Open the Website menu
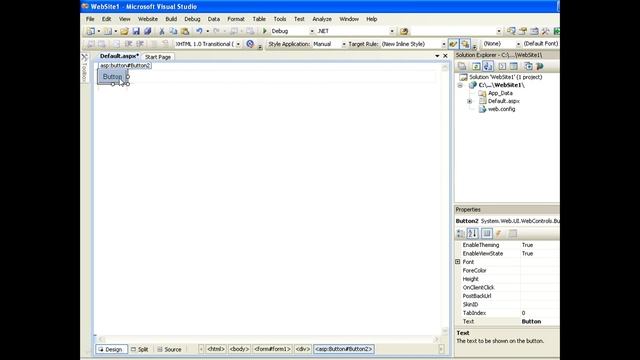Viewport: 640px width, 360px height. [x=148, y=19]
